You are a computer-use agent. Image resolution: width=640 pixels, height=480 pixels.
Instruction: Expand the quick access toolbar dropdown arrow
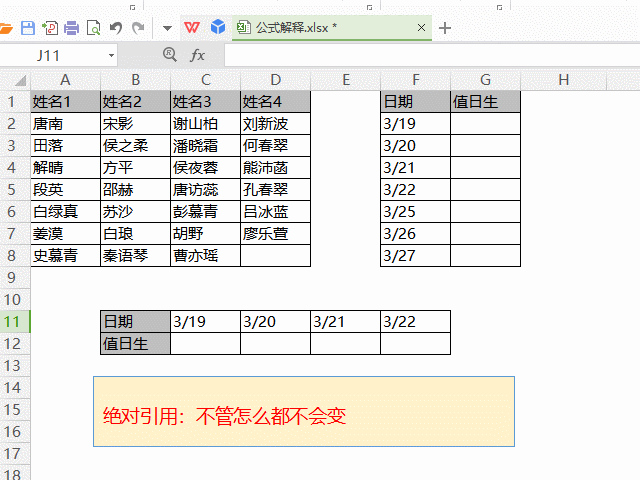(x=167, y=28)
